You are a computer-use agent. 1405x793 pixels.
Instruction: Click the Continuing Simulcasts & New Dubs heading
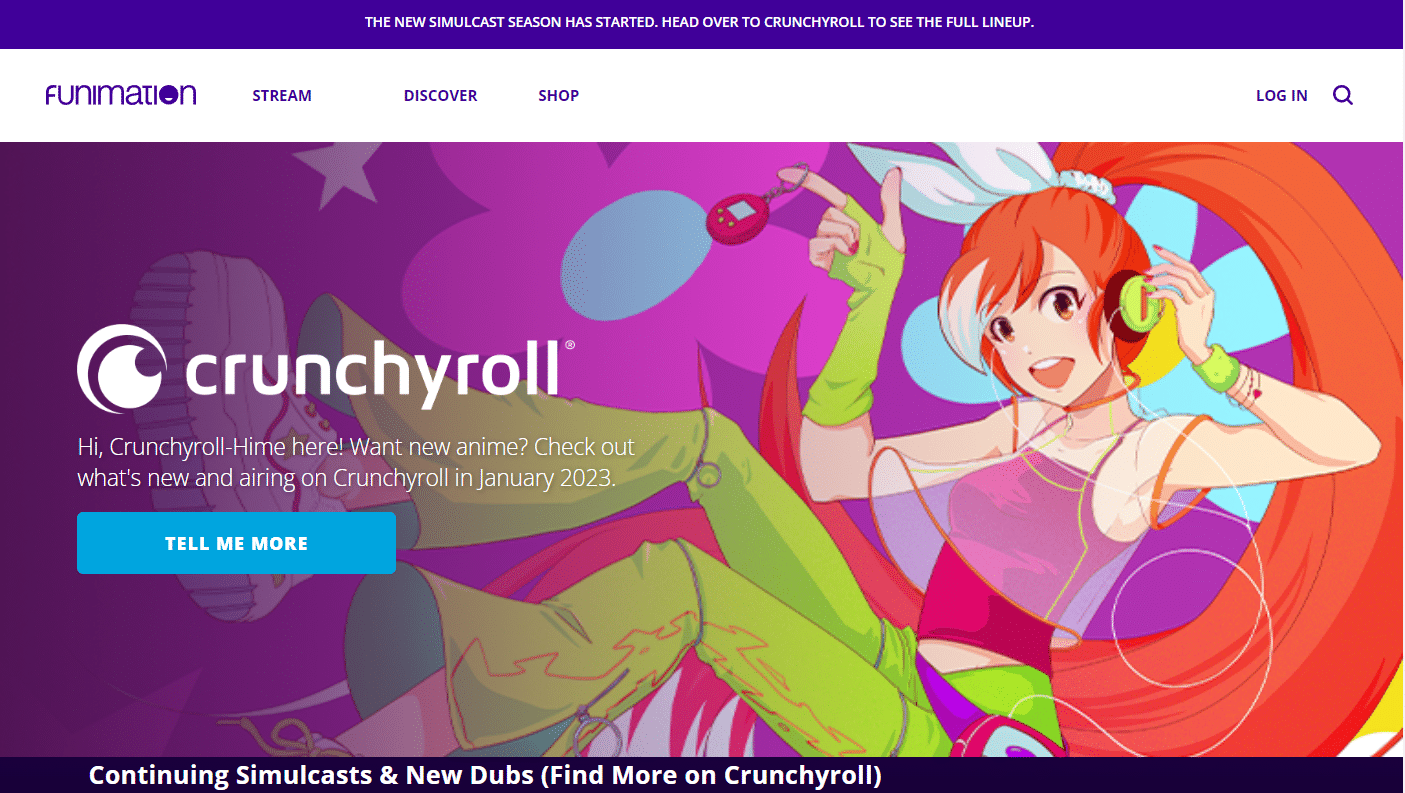click(485, 775)
